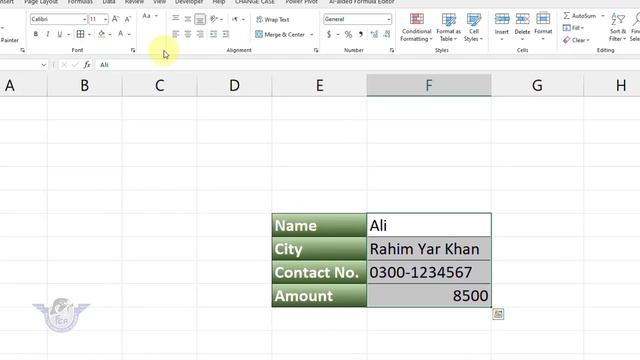Select the Contact No. label cell
This screenshot has height=360, width=640.
coord(319,272)
